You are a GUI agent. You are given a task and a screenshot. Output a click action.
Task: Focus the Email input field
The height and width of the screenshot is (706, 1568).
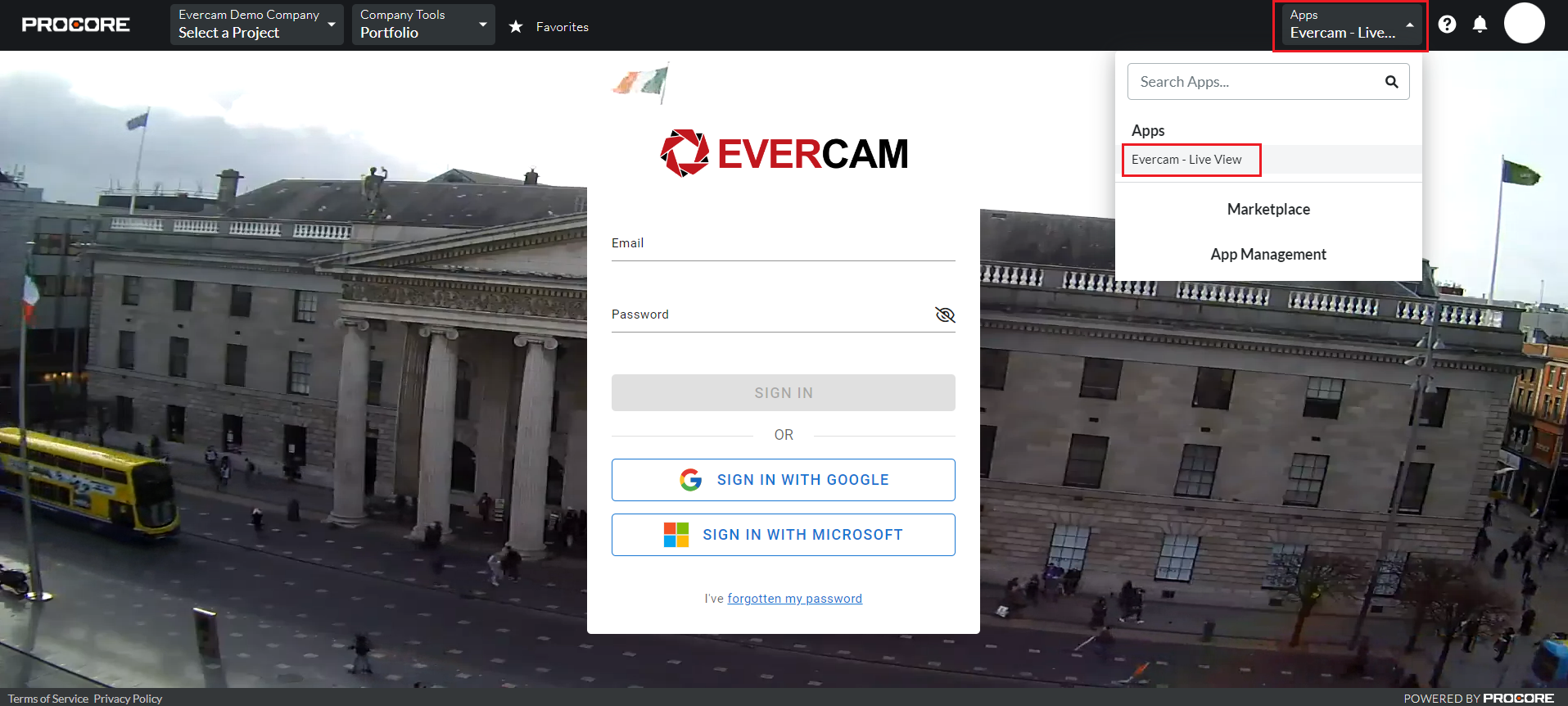(784, 243)
